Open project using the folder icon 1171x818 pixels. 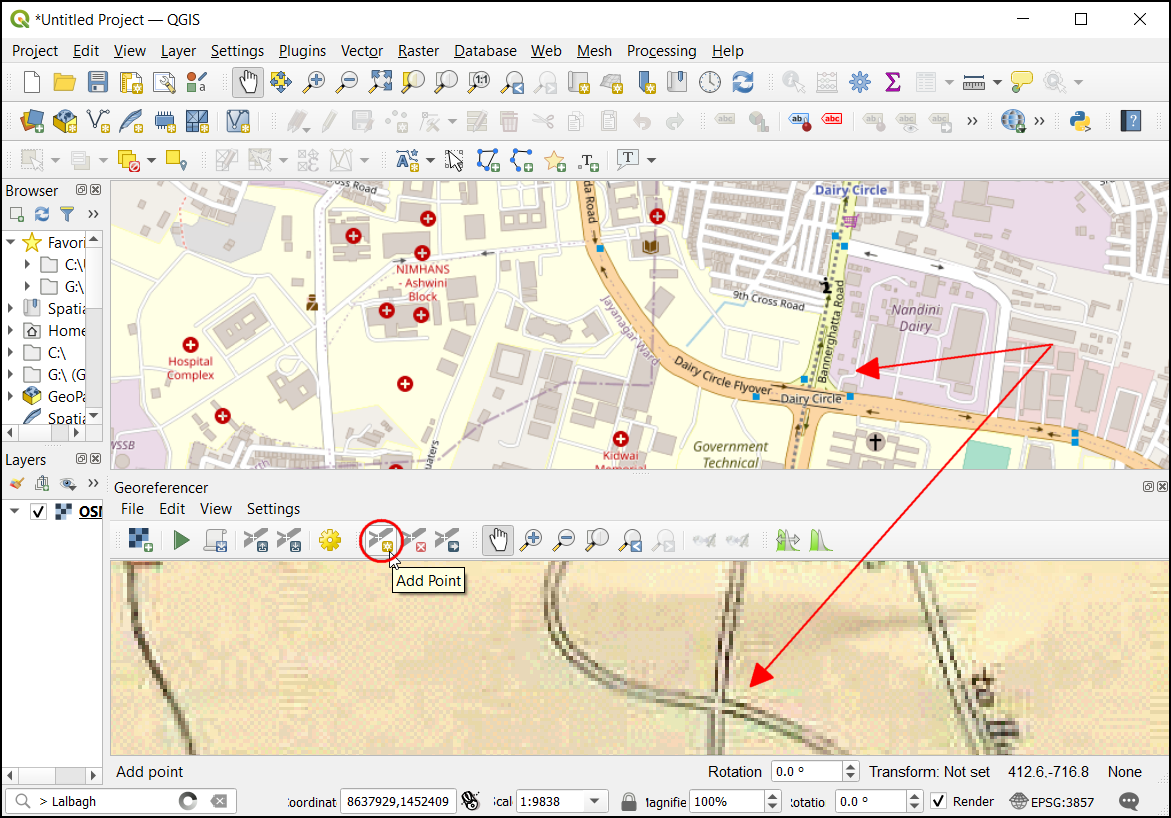(65, 81)
